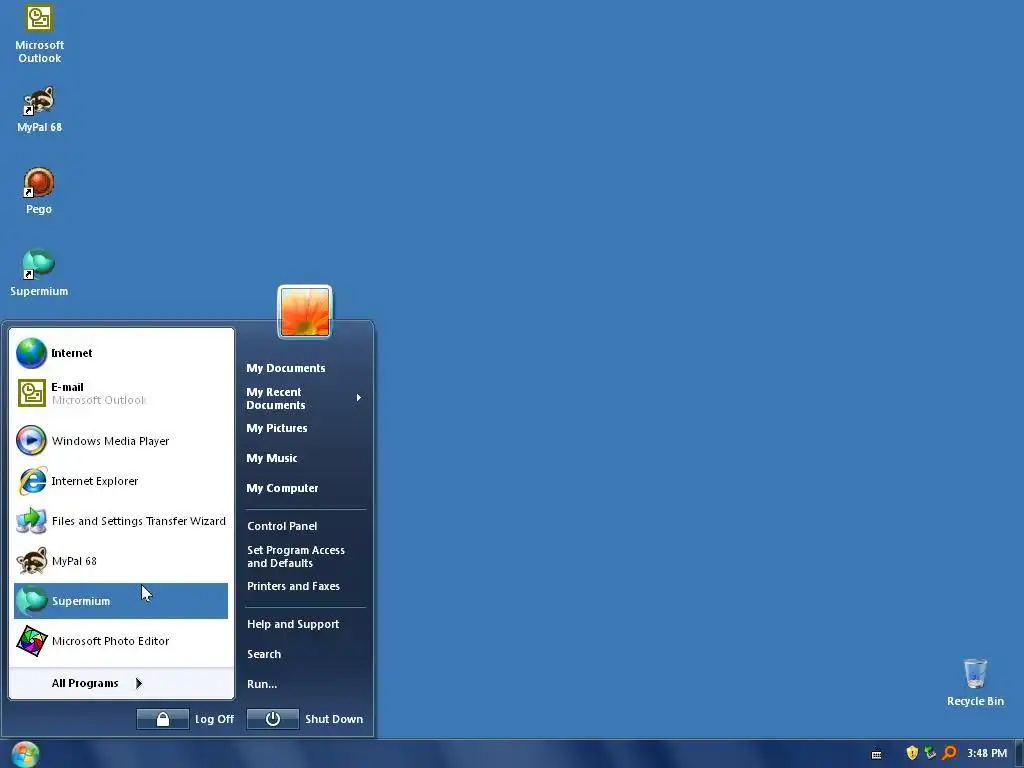Select the Supermium desktop shortcut
1024x768 pixels.
click(39, 273)
